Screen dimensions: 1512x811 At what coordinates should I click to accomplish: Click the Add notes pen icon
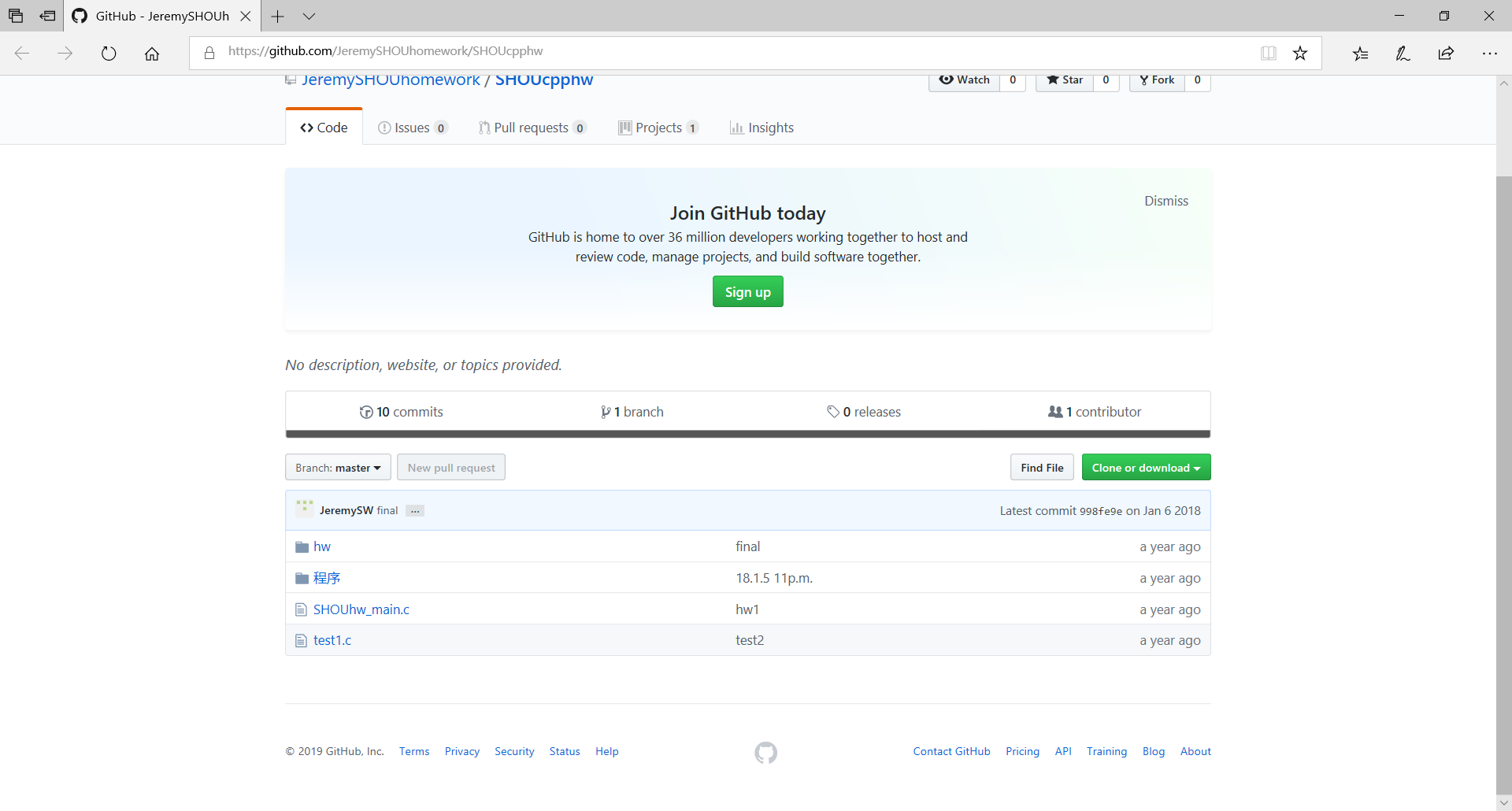tap(1403, 53)
